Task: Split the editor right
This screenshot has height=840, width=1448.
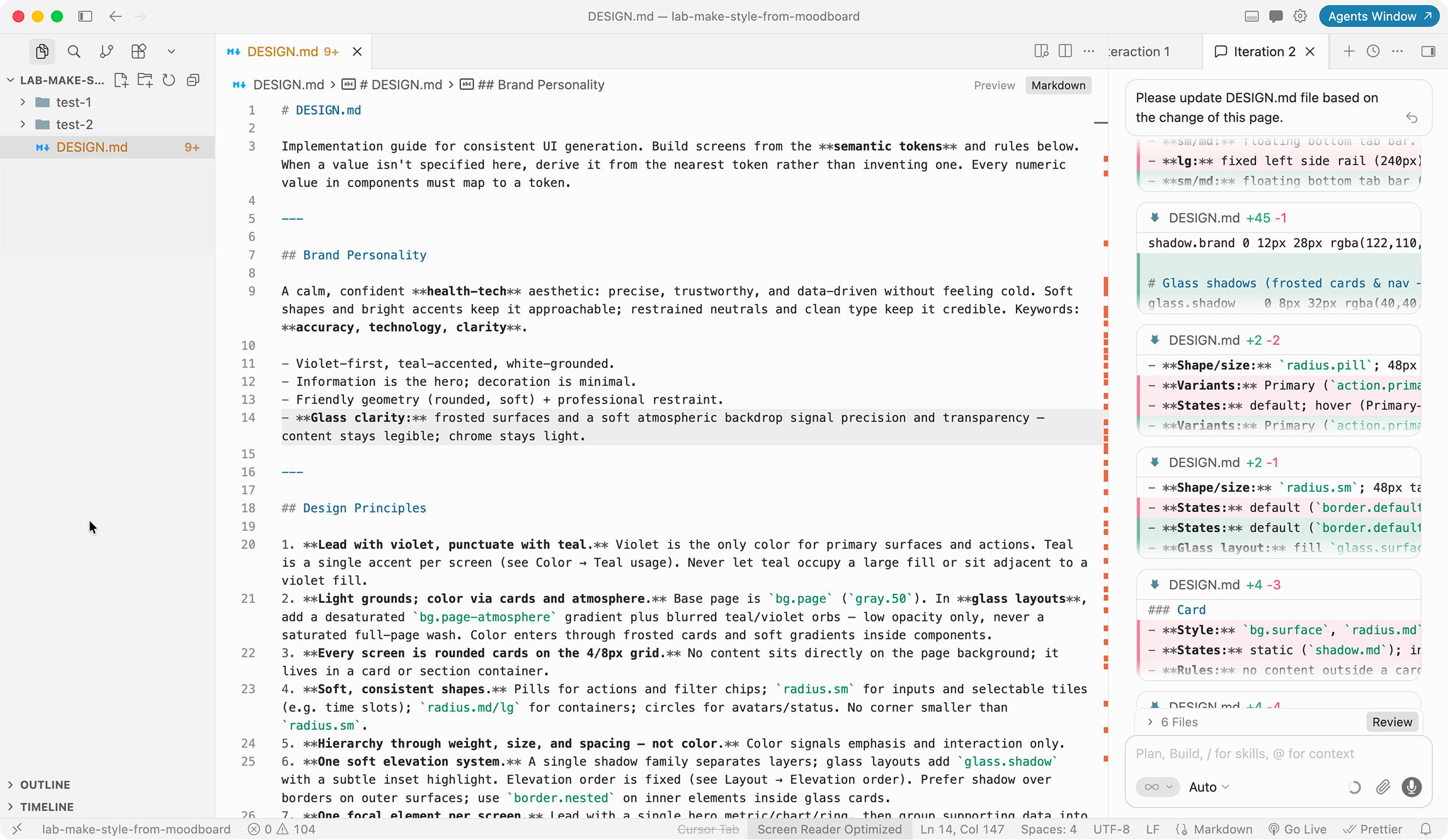Action: [1065, 51]
